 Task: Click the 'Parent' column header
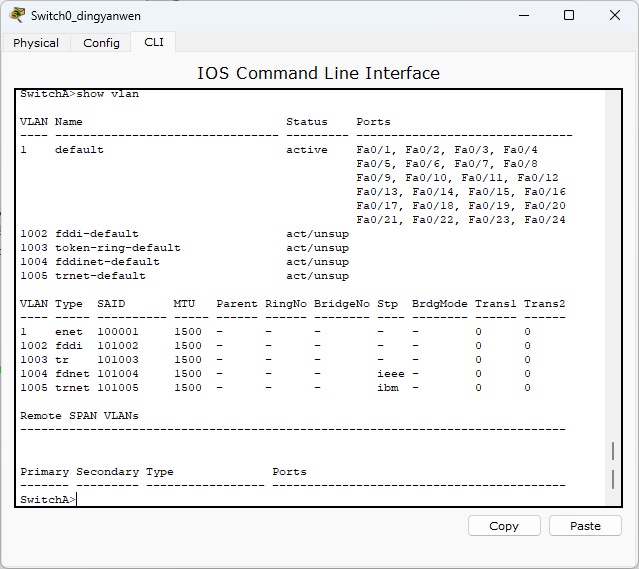[237, 304]
